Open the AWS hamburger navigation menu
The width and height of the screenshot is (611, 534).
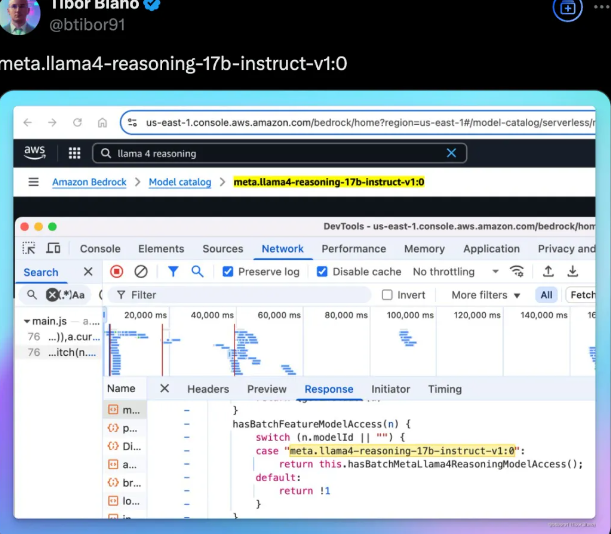34,182
